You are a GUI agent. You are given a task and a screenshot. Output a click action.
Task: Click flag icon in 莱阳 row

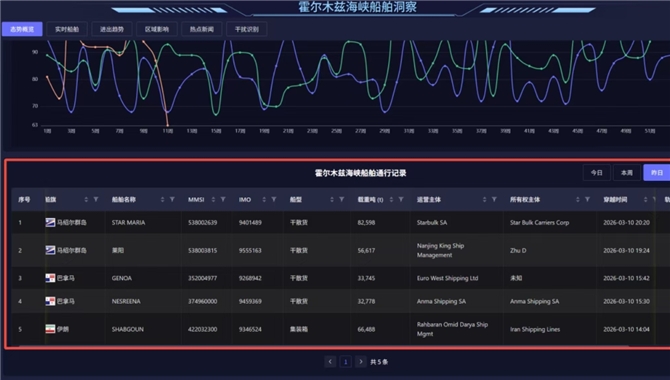[50, 250]
